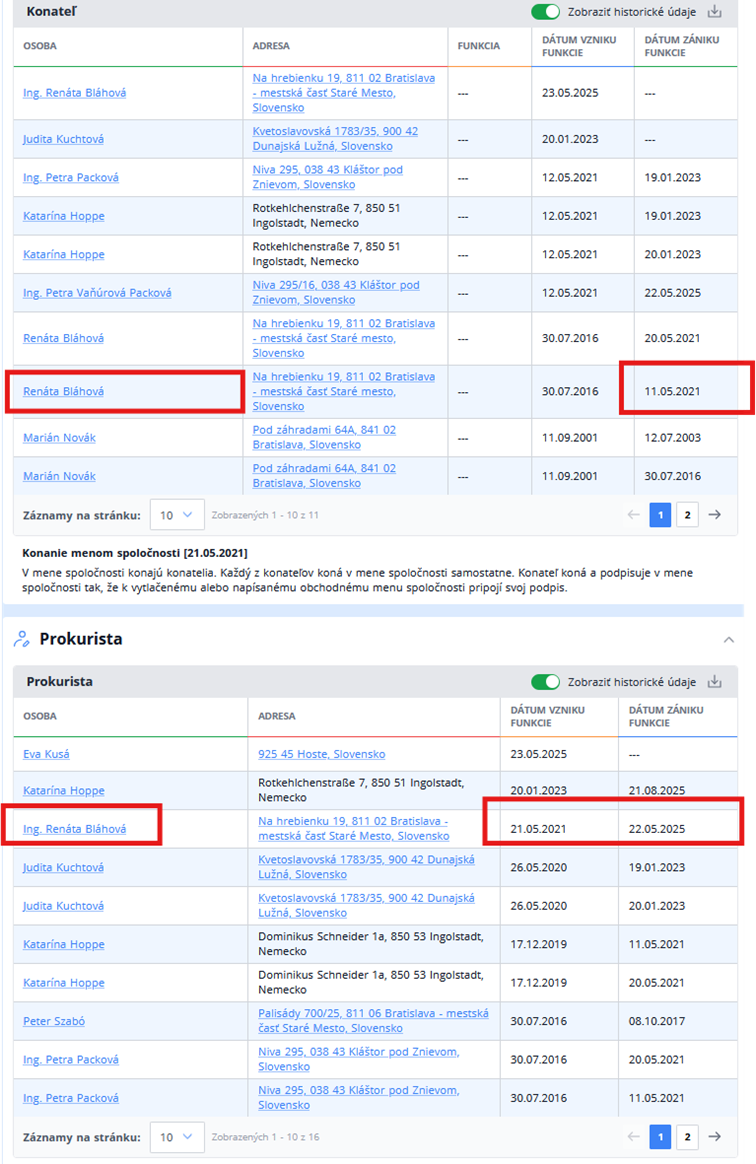Open Marián Novák link ending 12.07.2003
This screenshot has width=756, height=1164.
point(59,437)
